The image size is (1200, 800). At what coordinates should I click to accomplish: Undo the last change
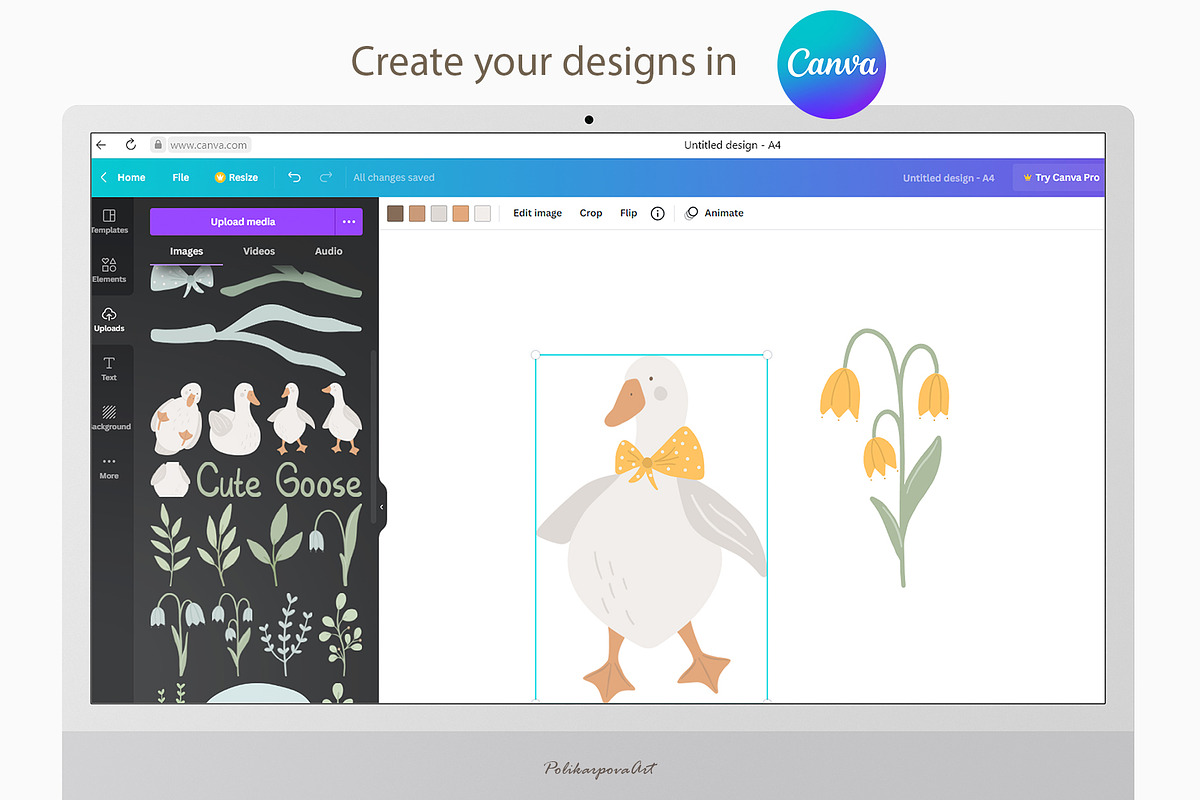tap(294, 177)
